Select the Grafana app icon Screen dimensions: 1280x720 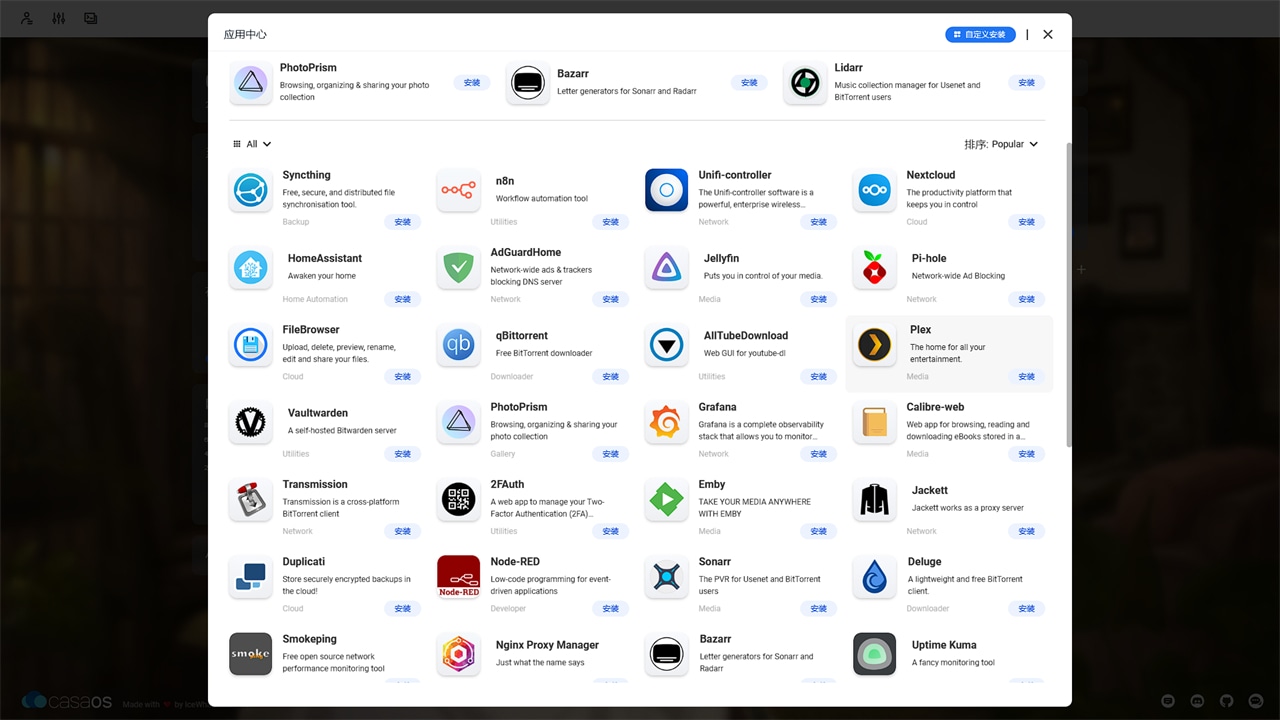(666, 423)
